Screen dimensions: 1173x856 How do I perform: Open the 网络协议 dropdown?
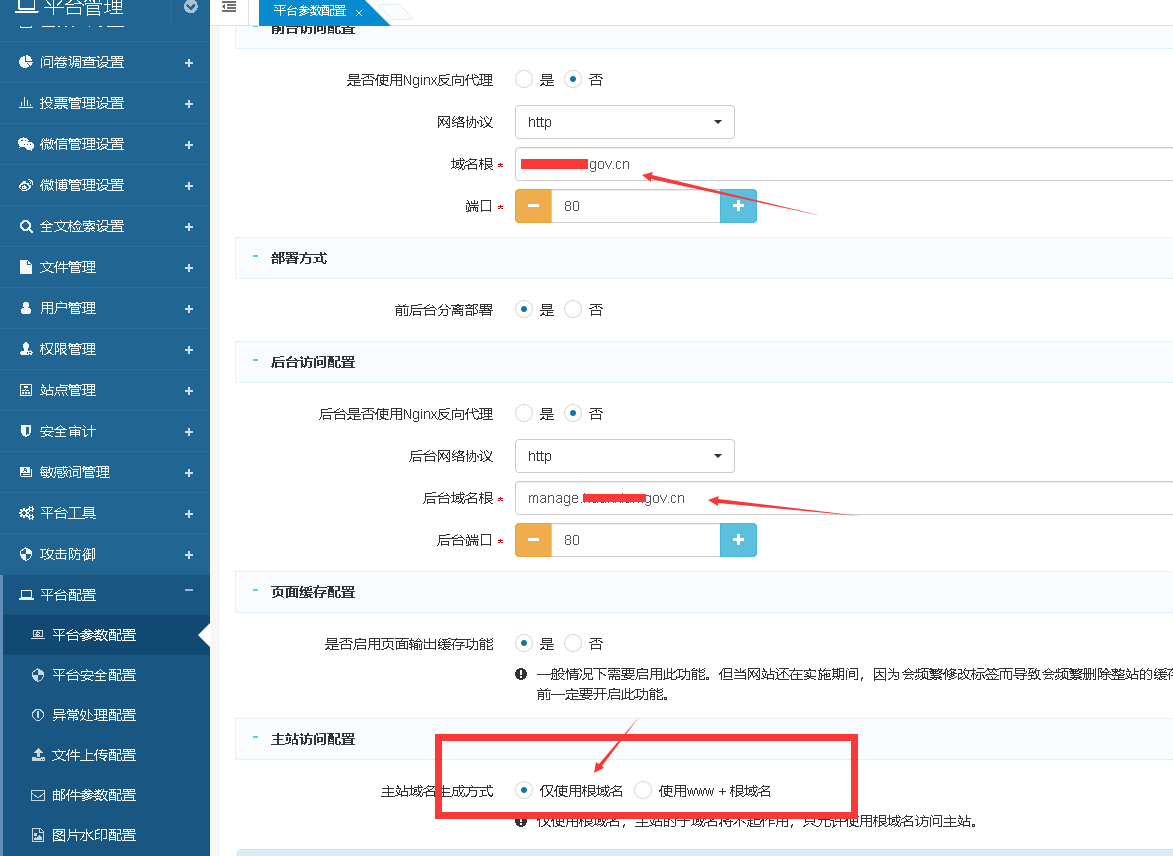pyautogui.click(x=625, y=122)
